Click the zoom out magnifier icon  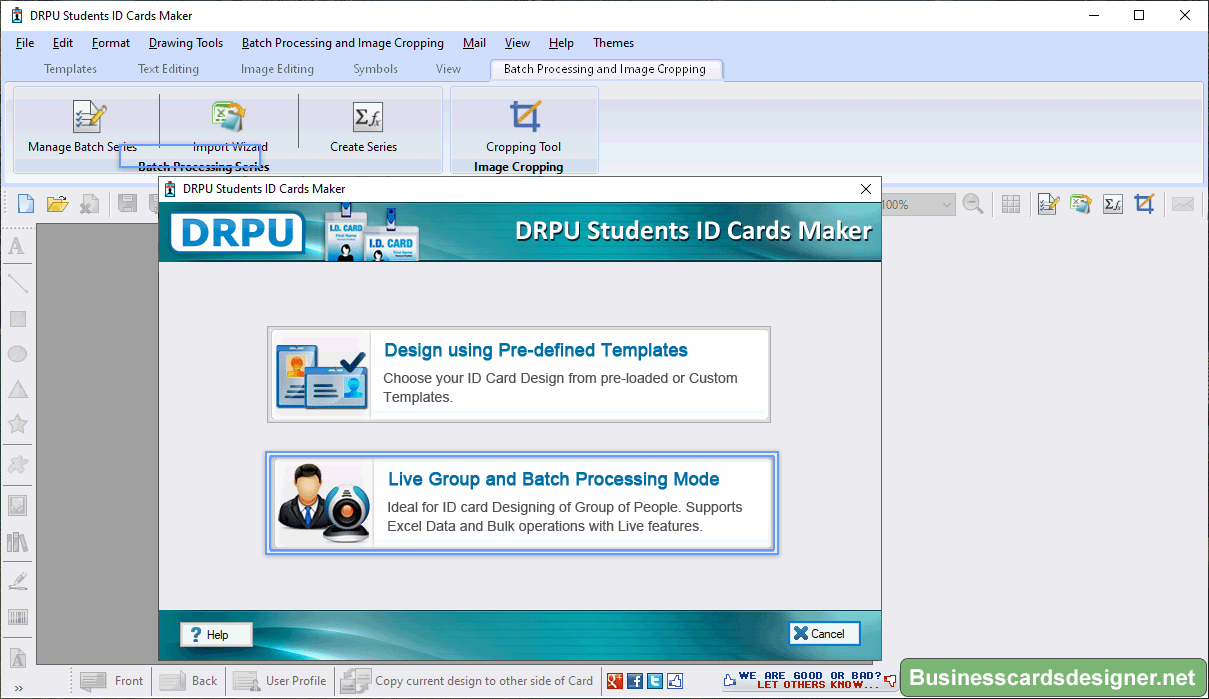point(973,204)
